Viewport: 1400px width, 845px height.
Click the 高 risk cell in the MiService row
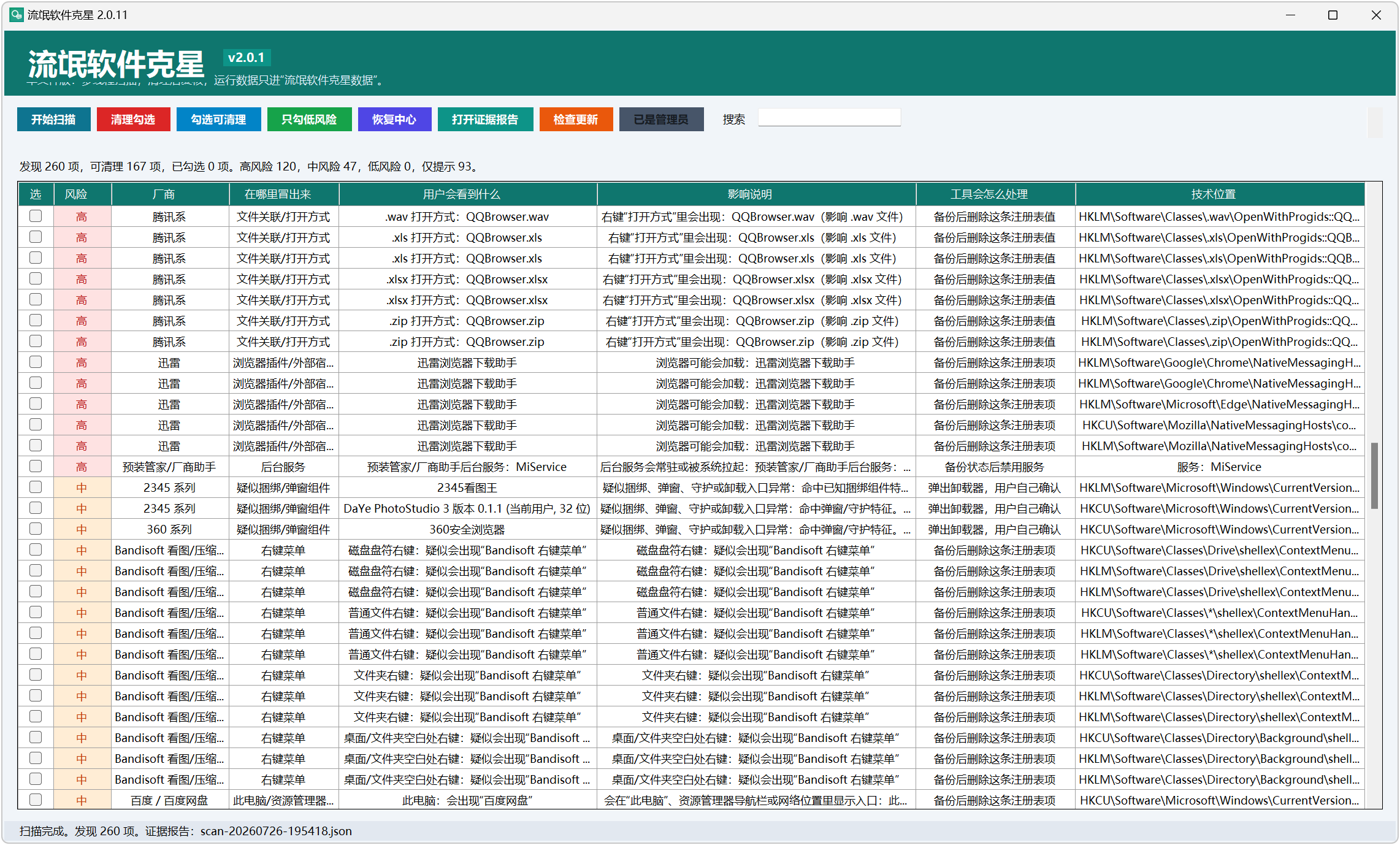tap(82, 467)
